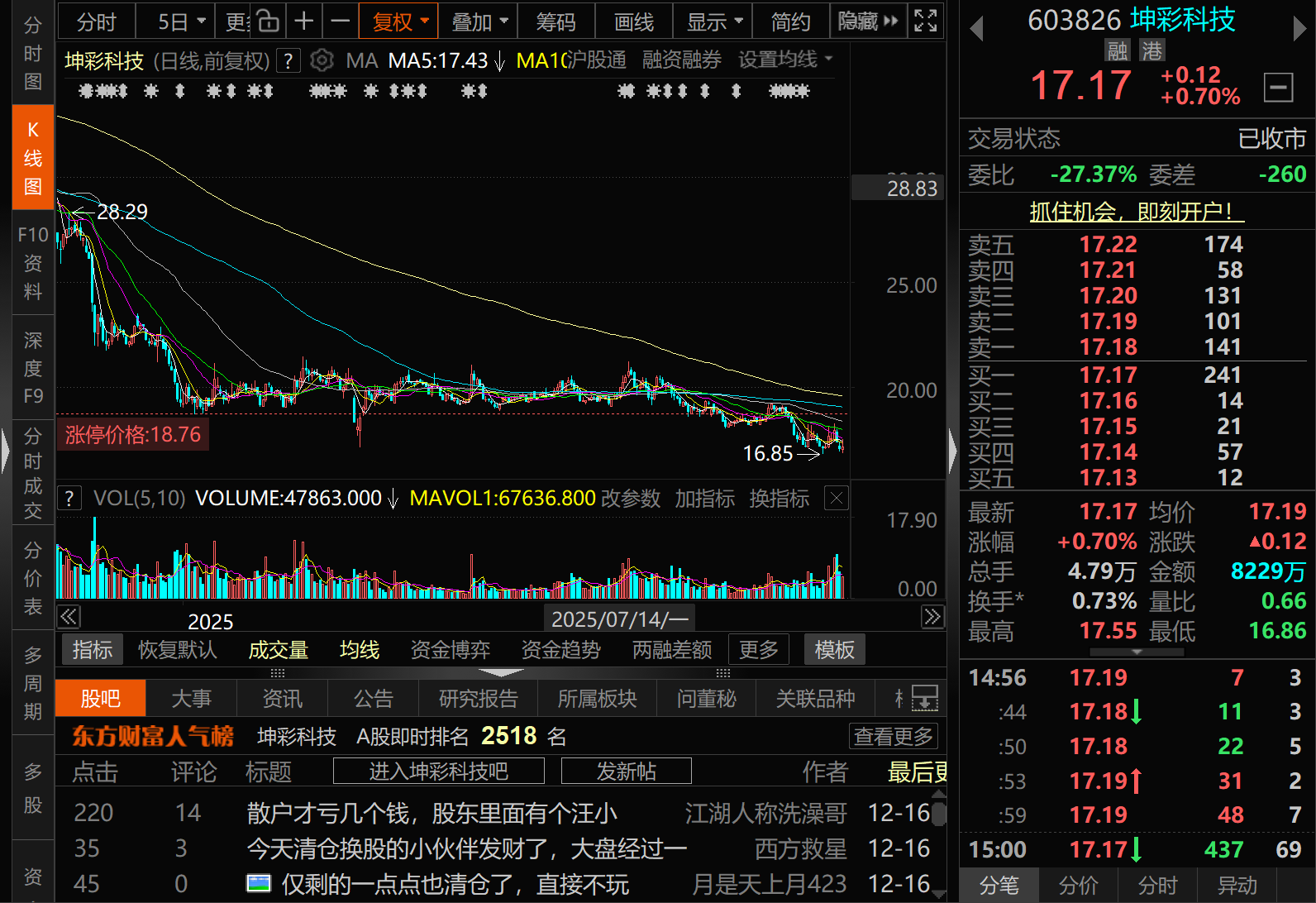
Task: Select the K线图 sidebar view
Action: coord(33,157)
